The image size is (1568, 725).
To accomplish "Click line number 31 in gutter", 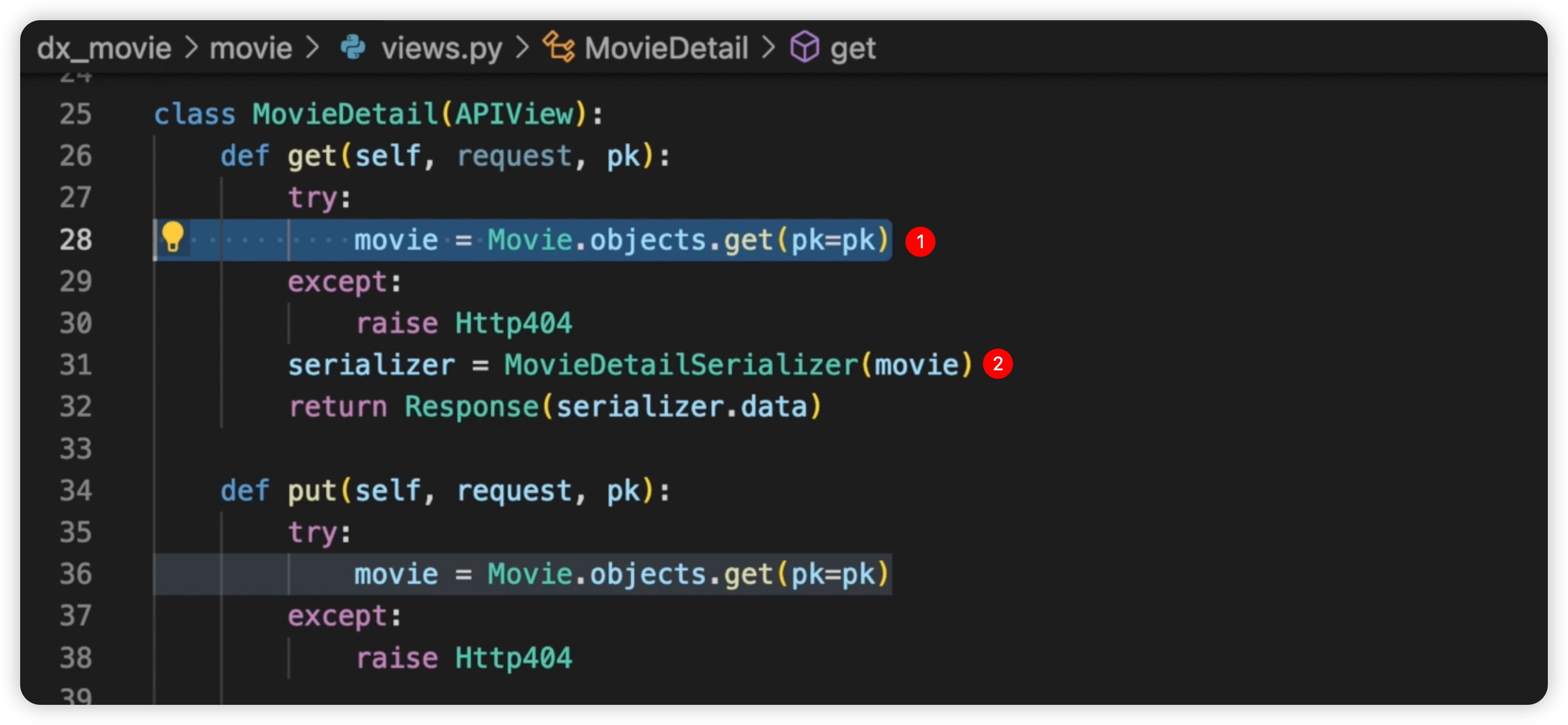I will point(76,365).
